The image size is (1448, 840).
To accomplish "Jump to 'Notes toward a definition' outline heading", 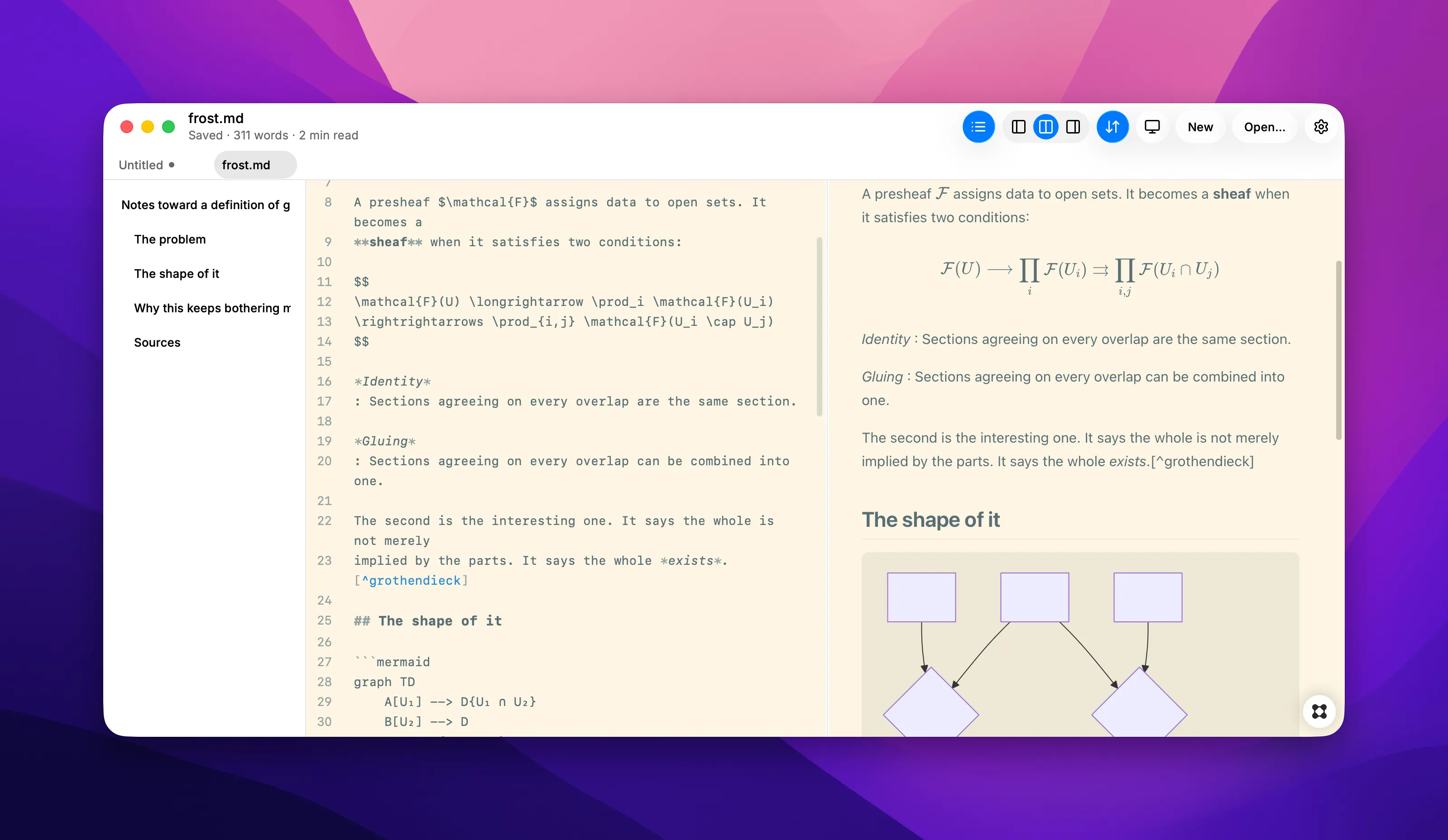I will 206,205.
